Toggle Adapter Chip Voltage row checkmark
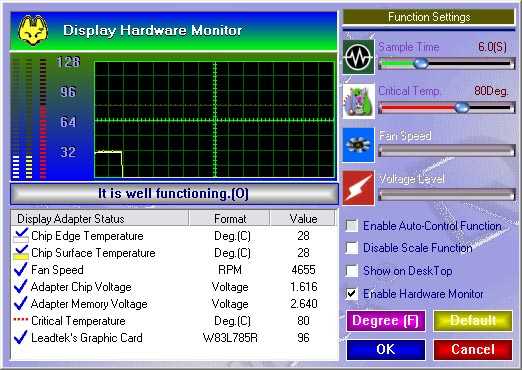 pos(21,286)
